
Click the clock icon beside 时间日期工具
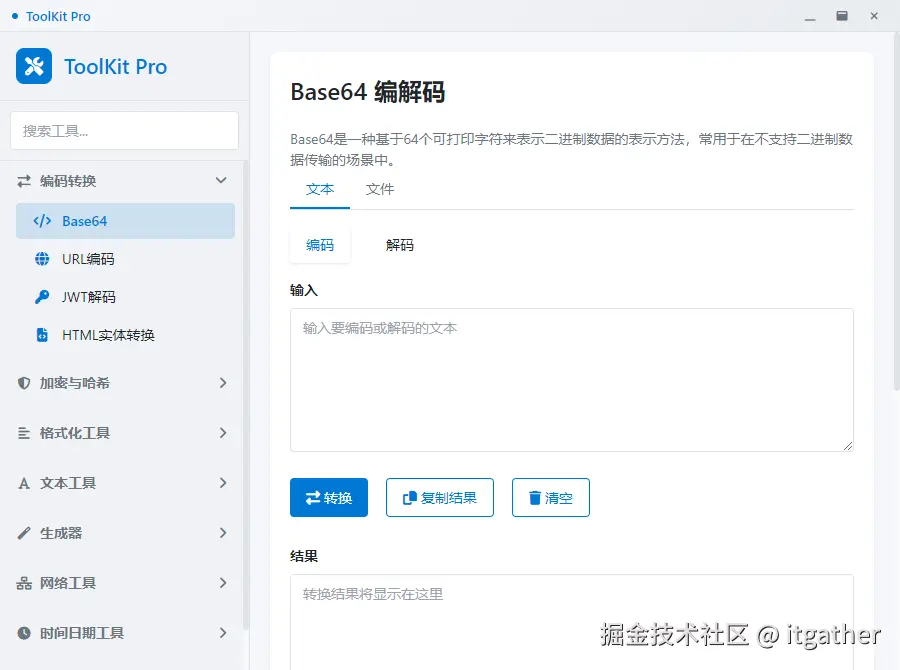tap(24, 633)
